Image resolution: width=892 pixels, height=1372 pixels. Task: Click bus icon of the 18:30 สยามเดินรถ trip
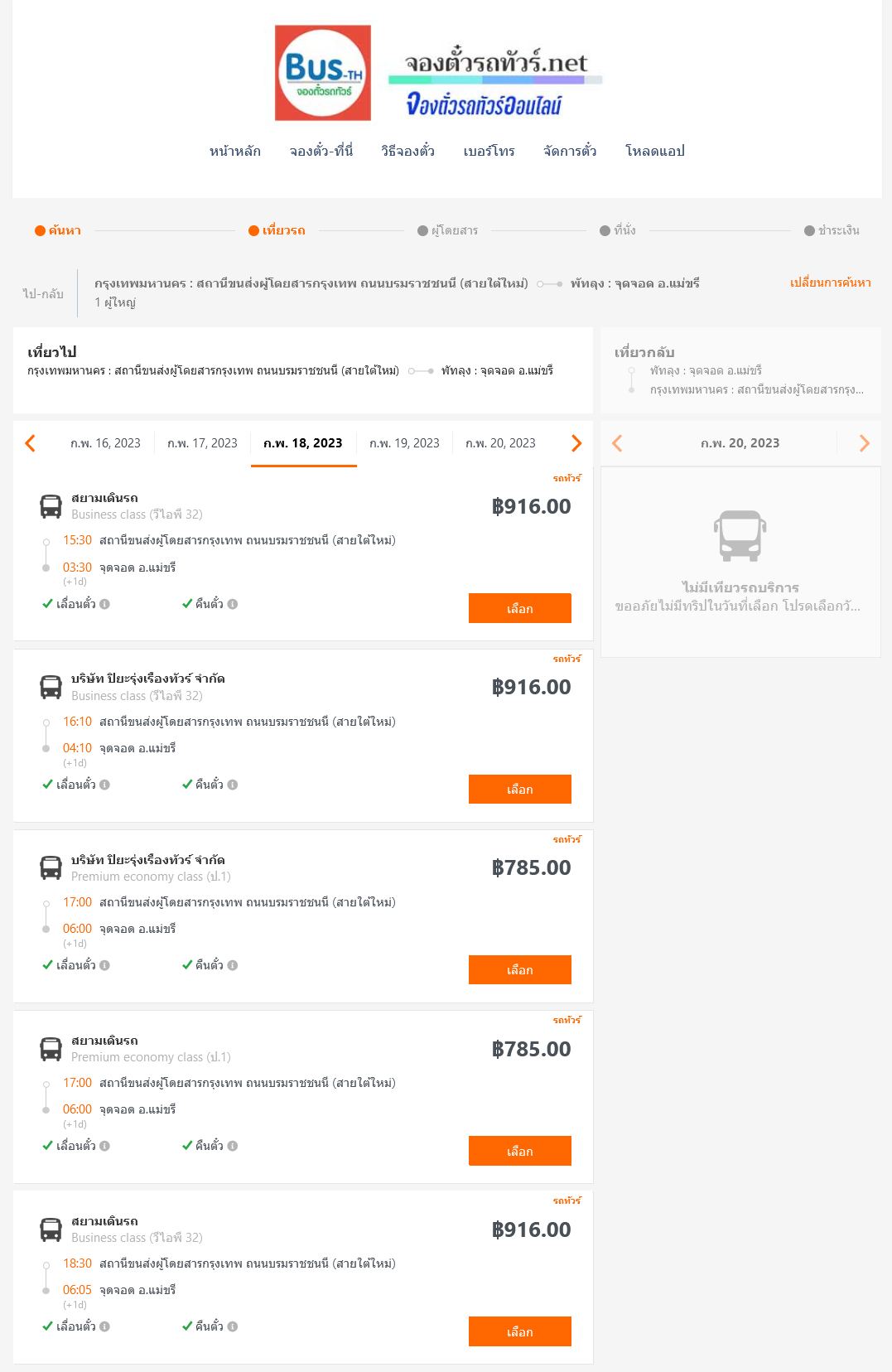(x=51, y=1229)
